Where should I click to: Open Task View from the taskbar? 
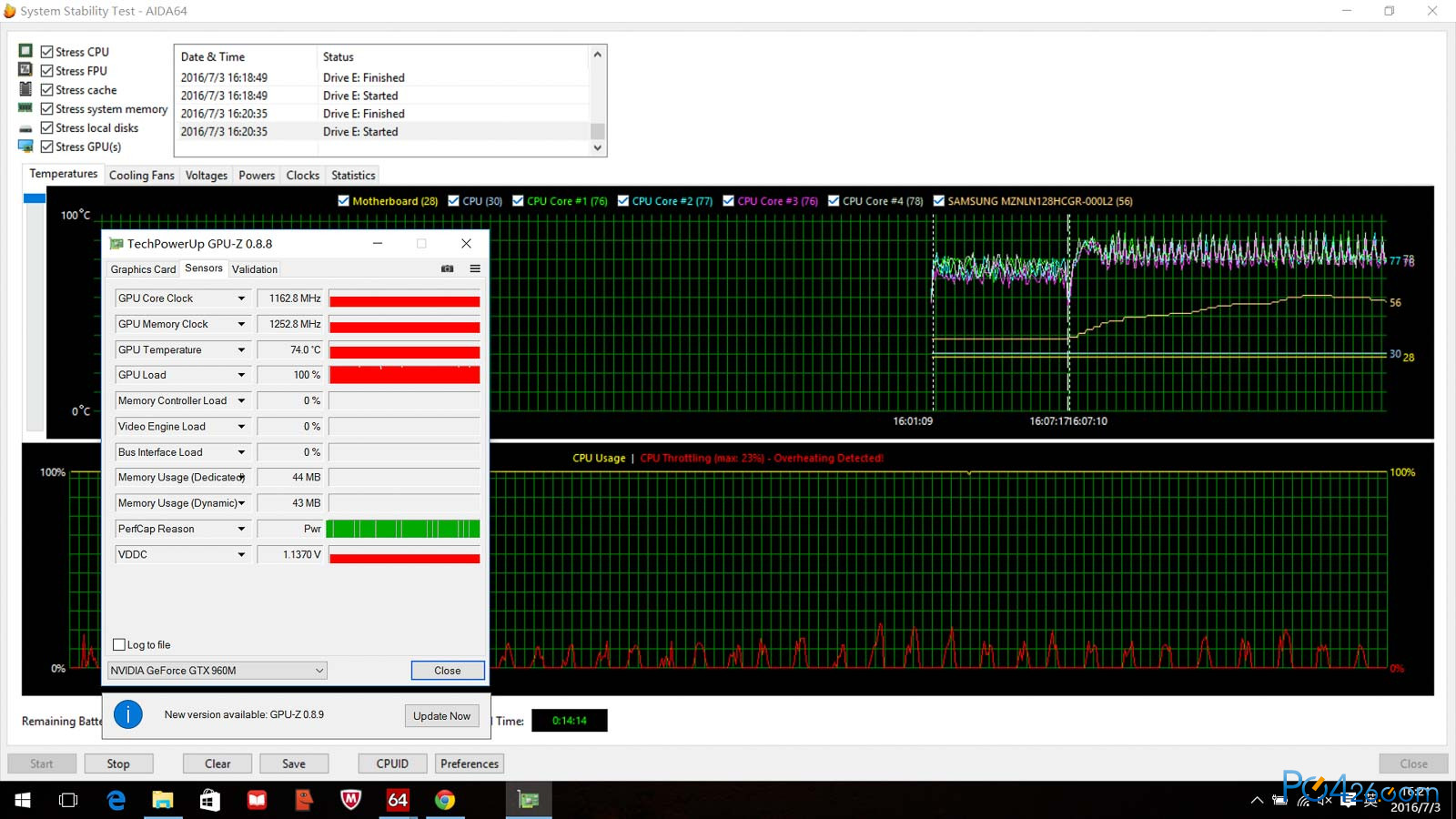coord(68,800)
